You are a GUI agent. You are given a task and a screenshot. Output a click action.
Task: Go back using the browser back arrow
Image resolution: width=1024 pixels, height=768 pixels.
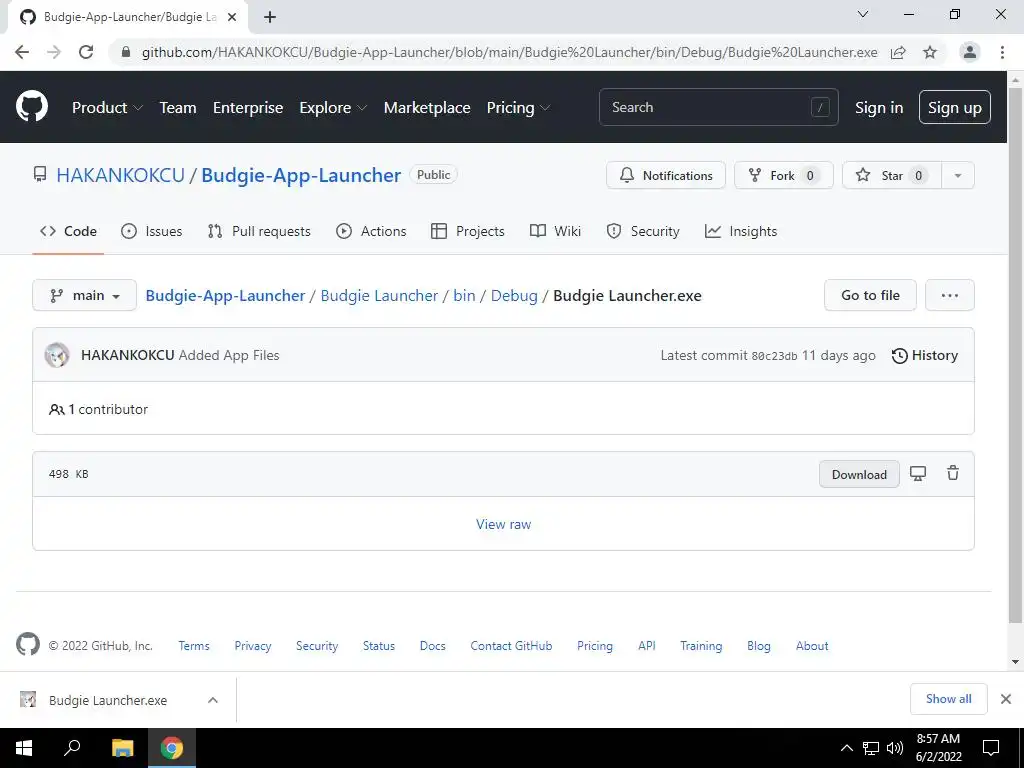pyautogui.click(x=22, y=52)
